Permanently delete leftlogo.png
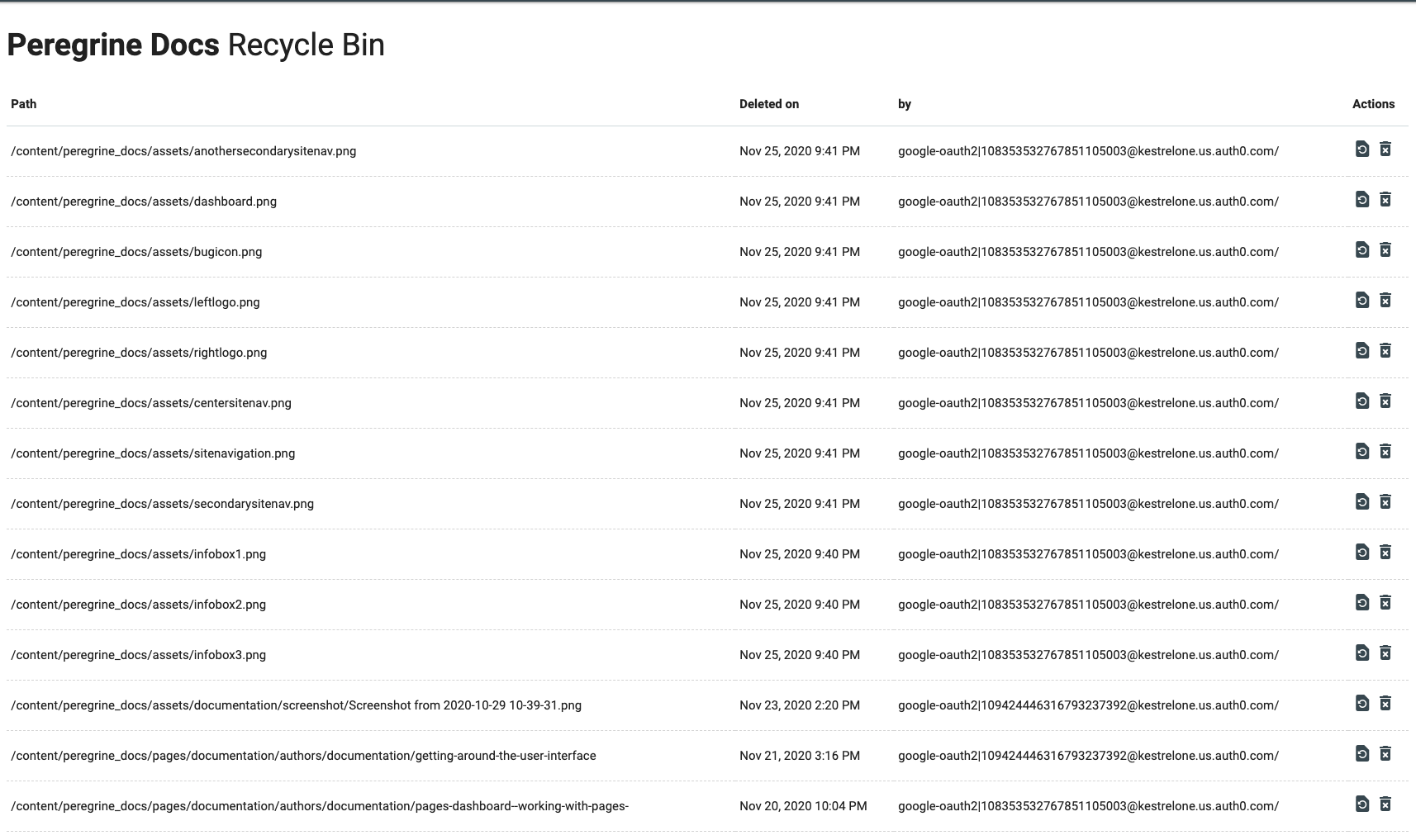Image resolution: width=1416 pixels, height=840 pixels. (1385, 301)
